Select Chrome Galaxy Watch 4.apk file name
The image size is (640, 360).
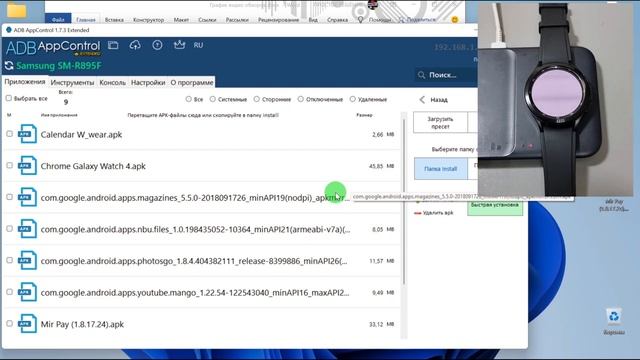pyautogui.click(x=93, y=166)
